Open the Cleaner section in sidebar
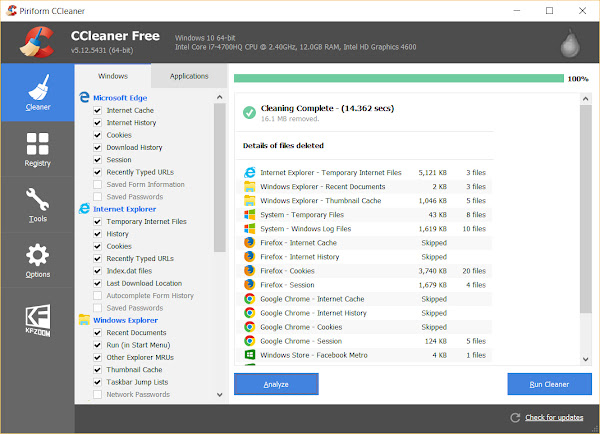Viewport: 600px width, 434px height. click(38, 93)
